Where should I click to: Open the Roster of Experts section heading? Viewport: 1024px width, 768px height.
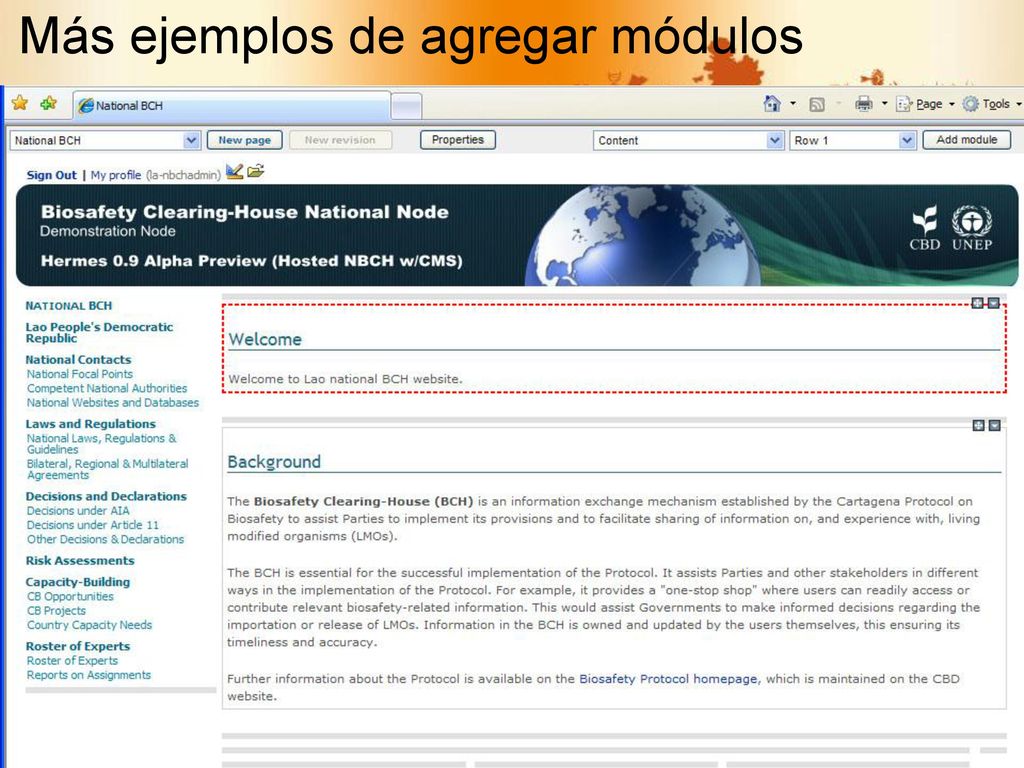tap(78, 646)
